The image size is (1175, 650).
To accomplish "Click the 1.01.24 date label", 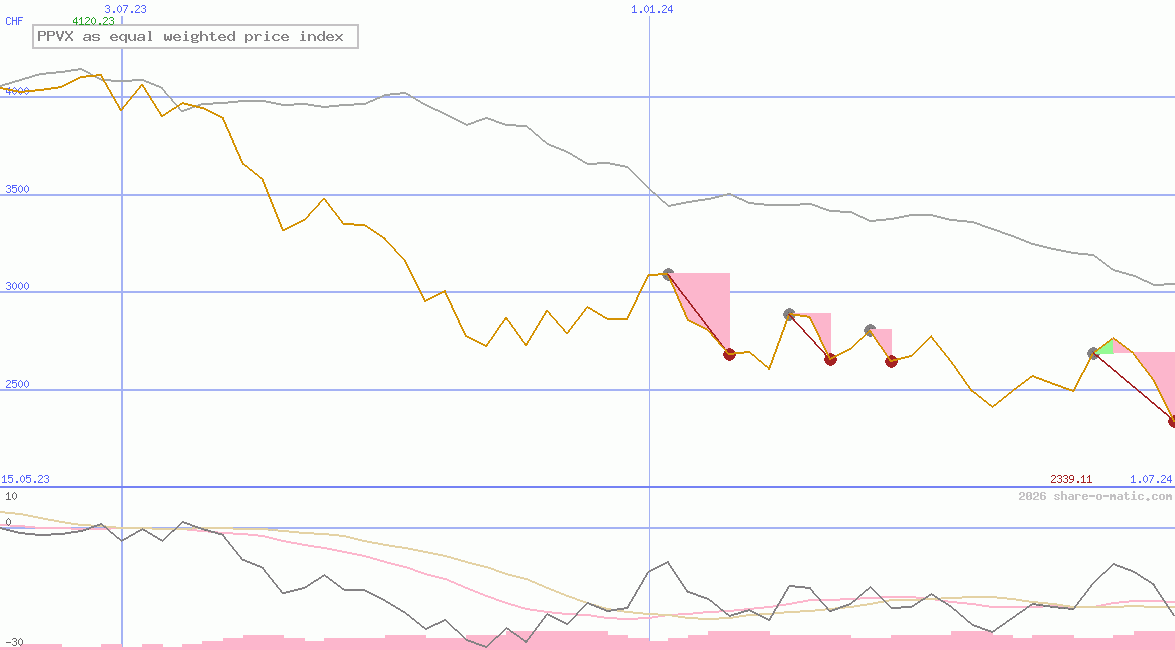I will tap(652, 9).
